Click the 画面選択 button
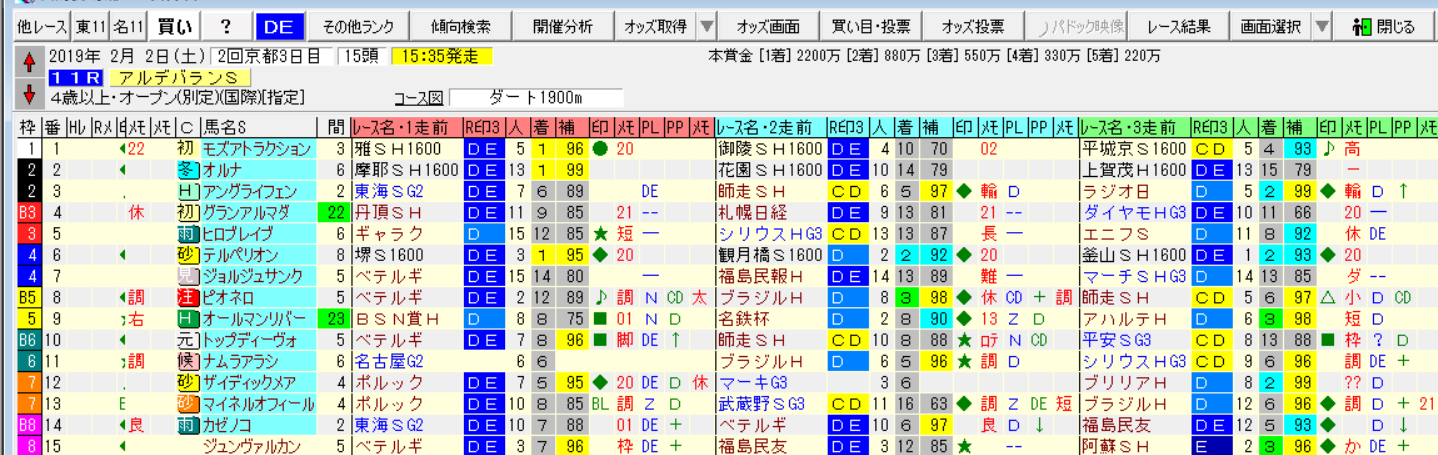Viewport: 1438px width, 455px height. click(x=1270, y=27)
